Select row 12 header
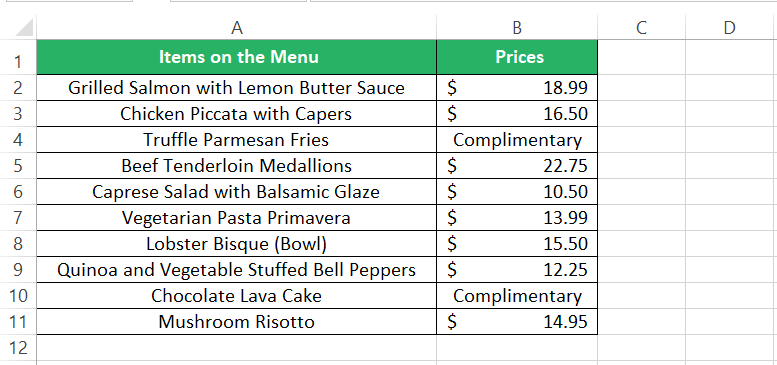777x365 pixels. pyautogui.click(x=18, y=348)
